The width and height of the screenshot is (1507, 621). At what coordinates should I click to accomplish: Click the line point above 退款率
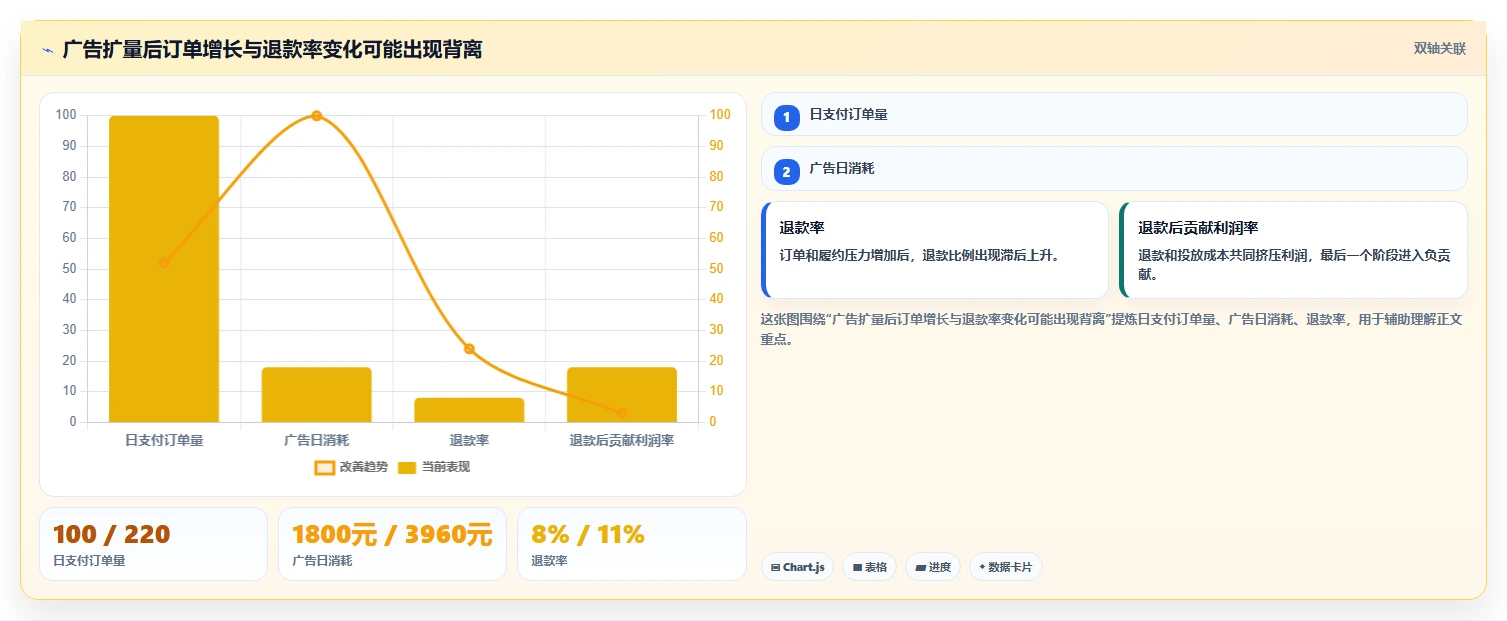pos(469,349)
